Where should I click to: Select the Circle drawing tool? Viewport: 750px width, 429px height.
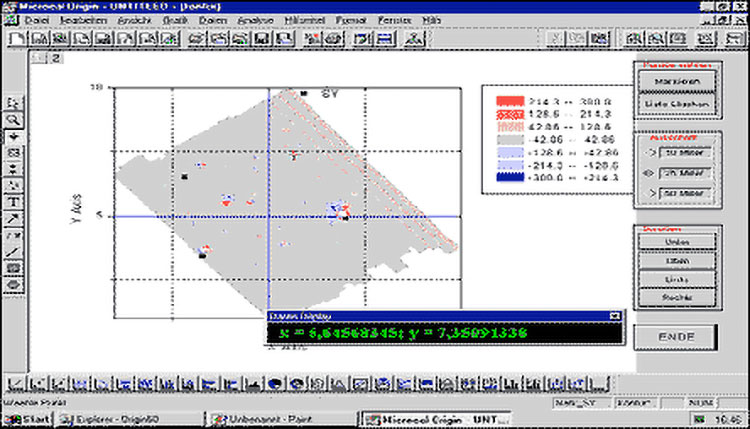13,285
